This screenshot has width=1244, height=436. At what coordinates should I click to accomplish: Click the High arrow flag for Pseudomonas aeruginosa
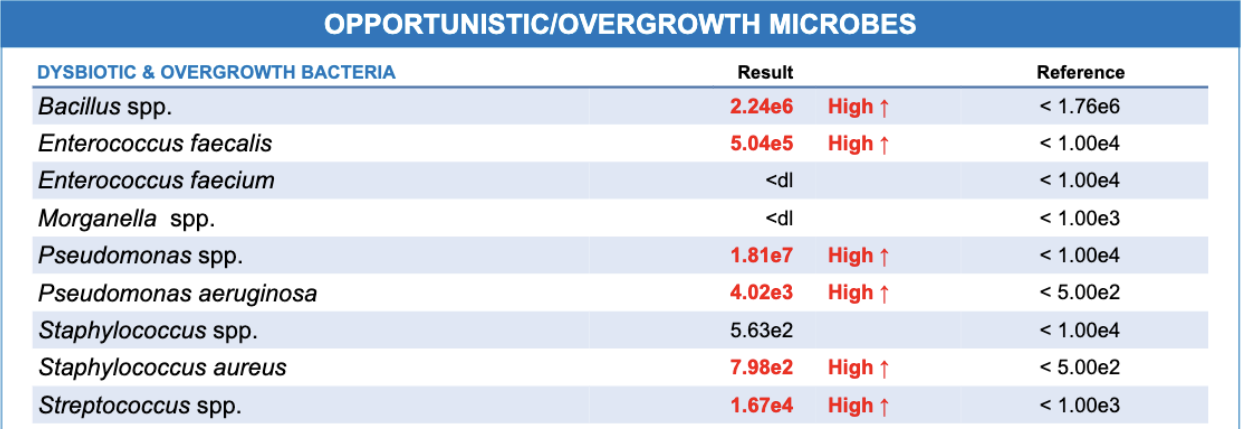[858, 293]
